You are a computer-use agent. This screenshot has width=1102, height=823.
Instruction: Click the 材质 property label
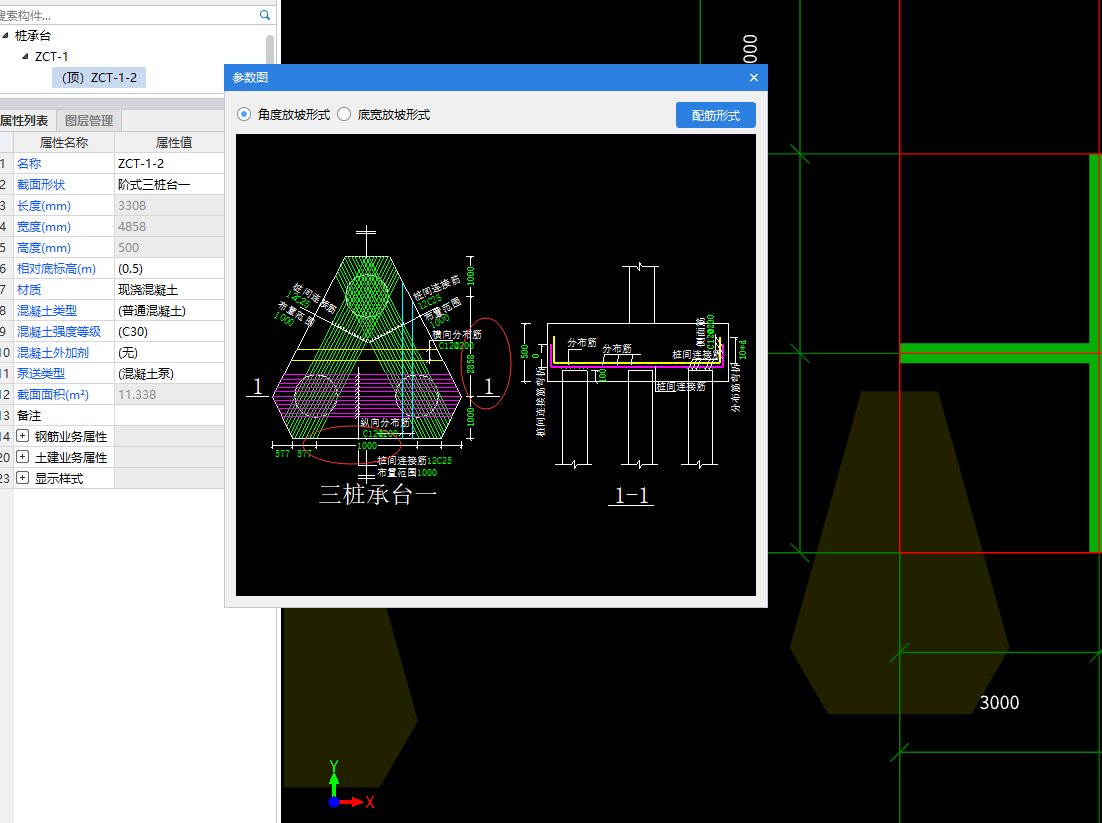(x=29, y=290)
